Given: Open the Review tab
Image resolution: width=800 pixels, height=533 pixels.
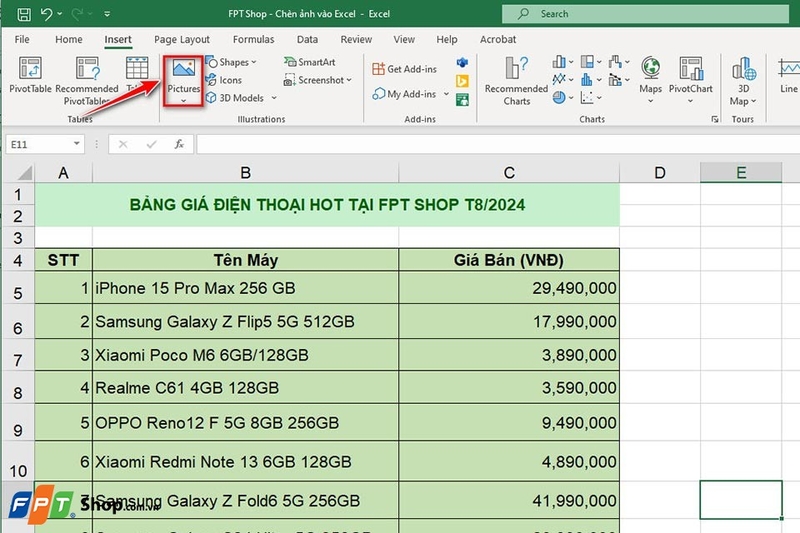Looking at the screenshot, I should click(x=356, y=39).
